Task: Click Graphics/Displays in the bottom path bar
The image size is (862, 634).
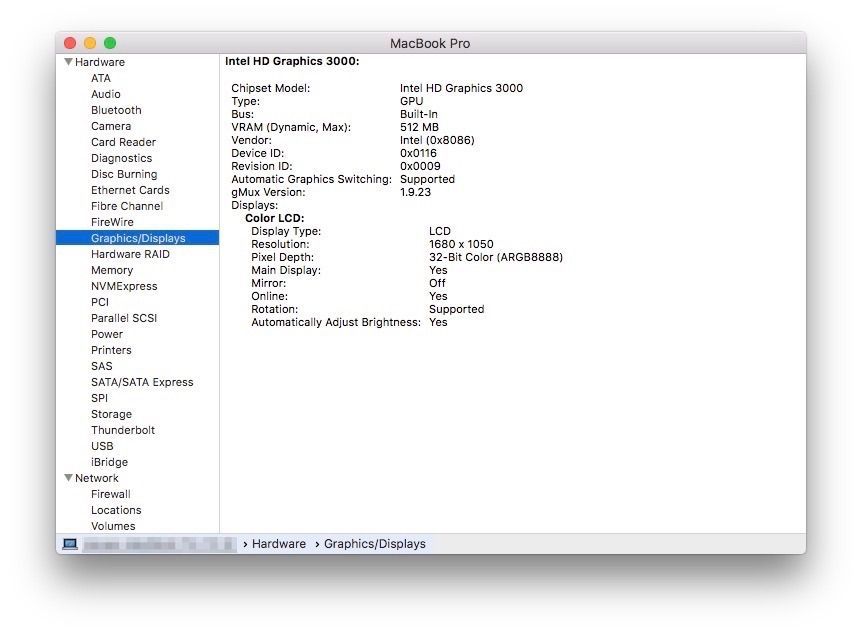Action: (374, 544)
